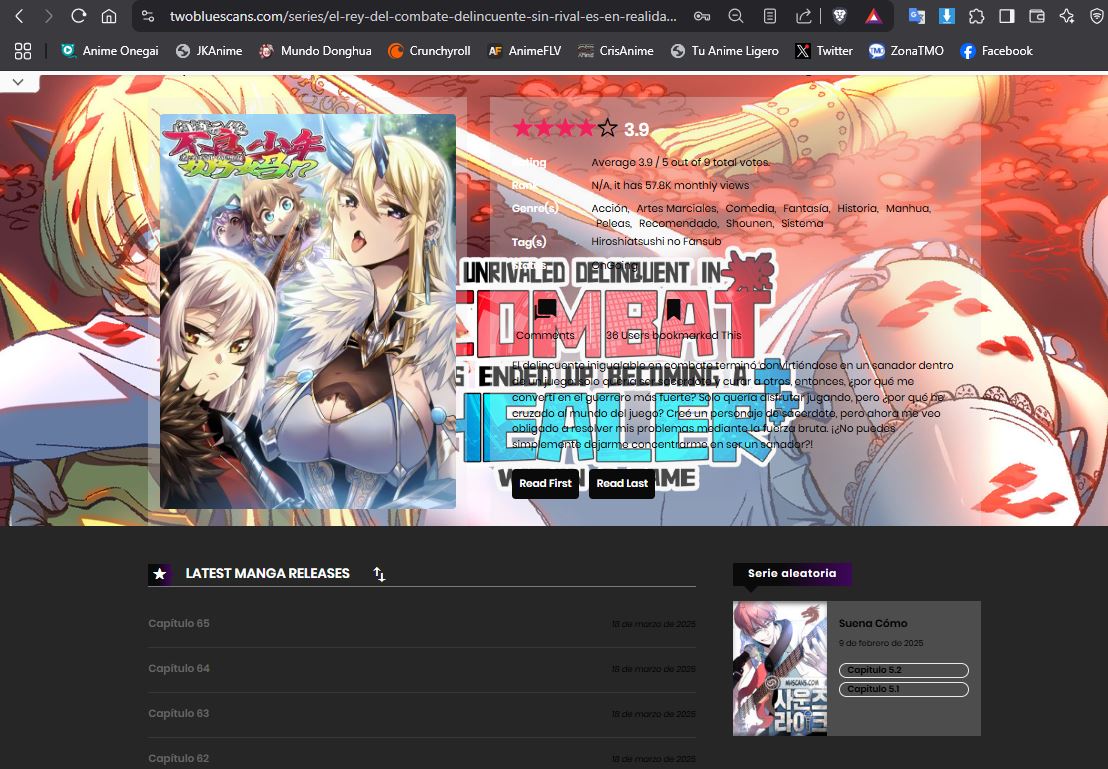Expand the chevron dropdown below bookmarks
Viewport: 1108px width, 769px height.
coord(18,82)
